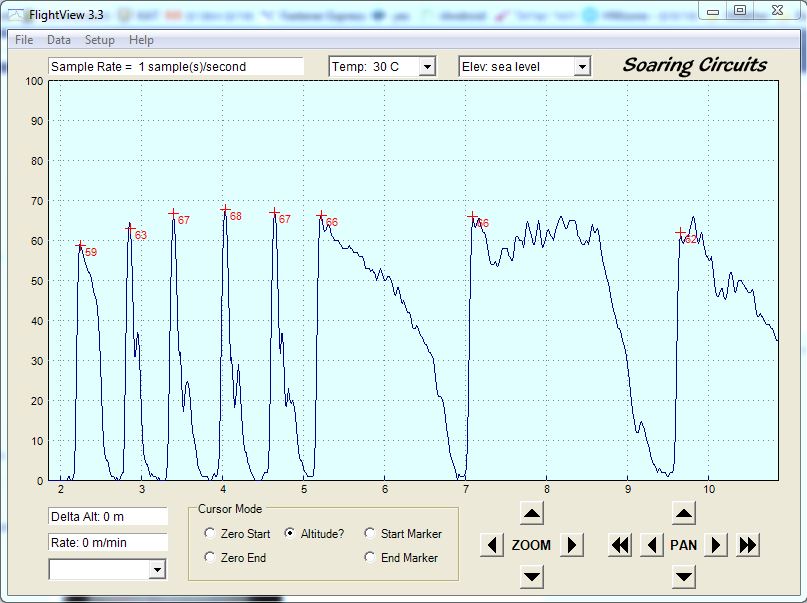Viewport: 807px width, 603px height.
Task: Click the Rate m/min field
Action: coord(108,542)
